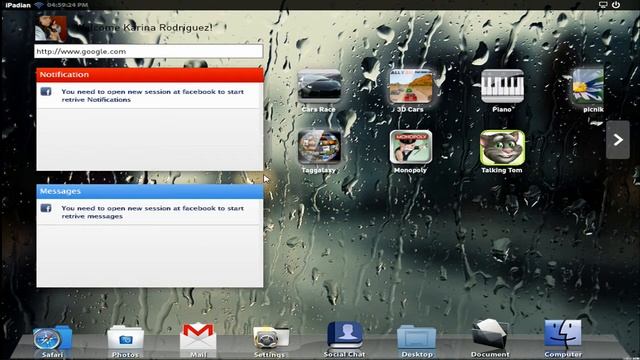The image size is (640, 360).
Task: Launch the Taggalaxy app
Action: click(x=319, y=147)
